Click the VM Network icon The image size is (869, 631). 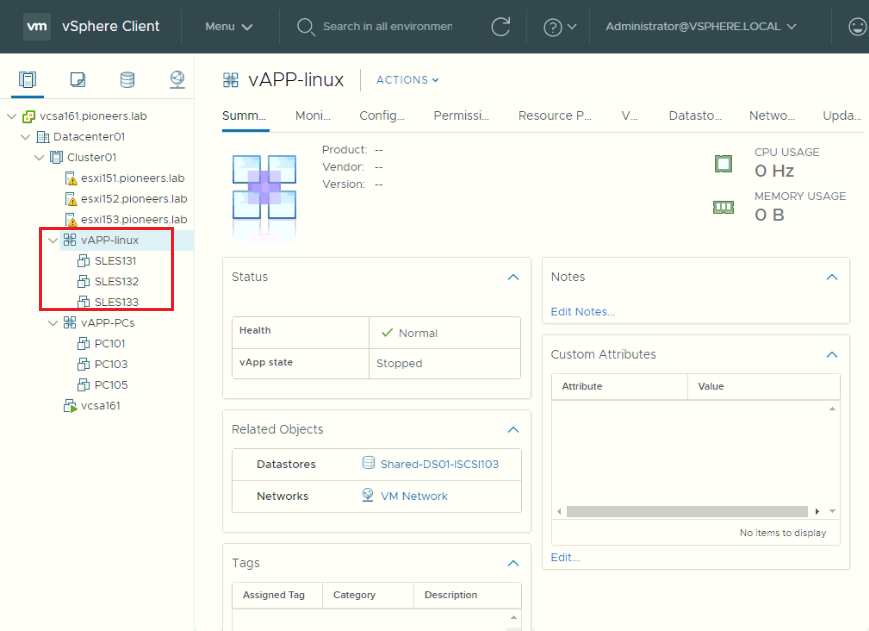click(367, 495)
